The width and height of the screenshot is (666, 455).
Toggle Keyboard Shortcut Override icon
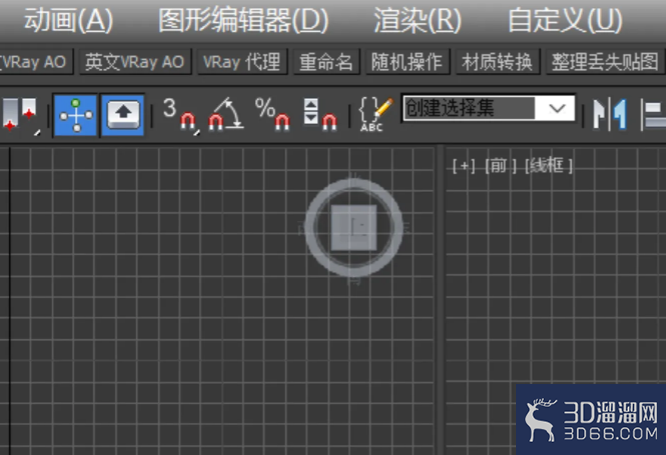coord(123,115)
